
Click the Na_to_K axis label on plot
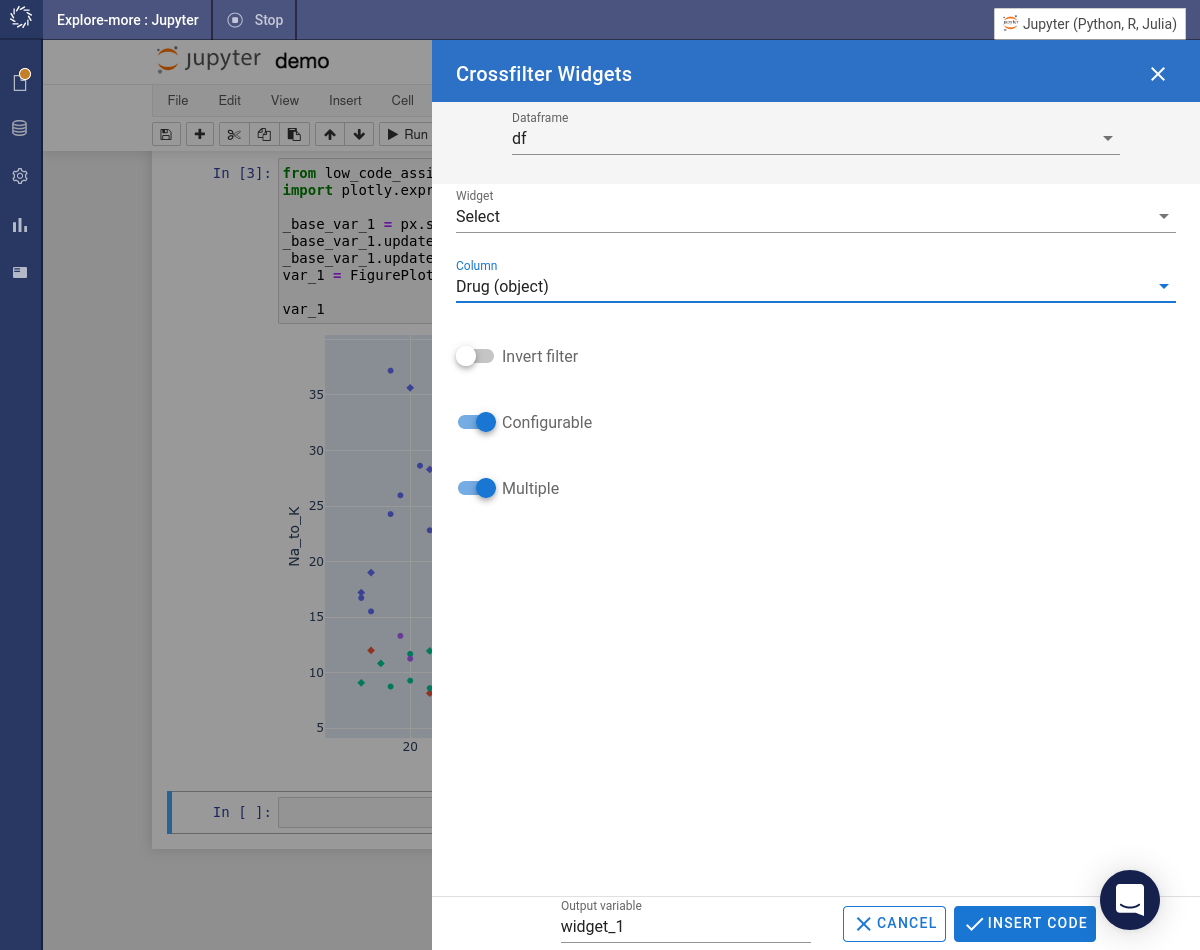[x=294, y=536]
